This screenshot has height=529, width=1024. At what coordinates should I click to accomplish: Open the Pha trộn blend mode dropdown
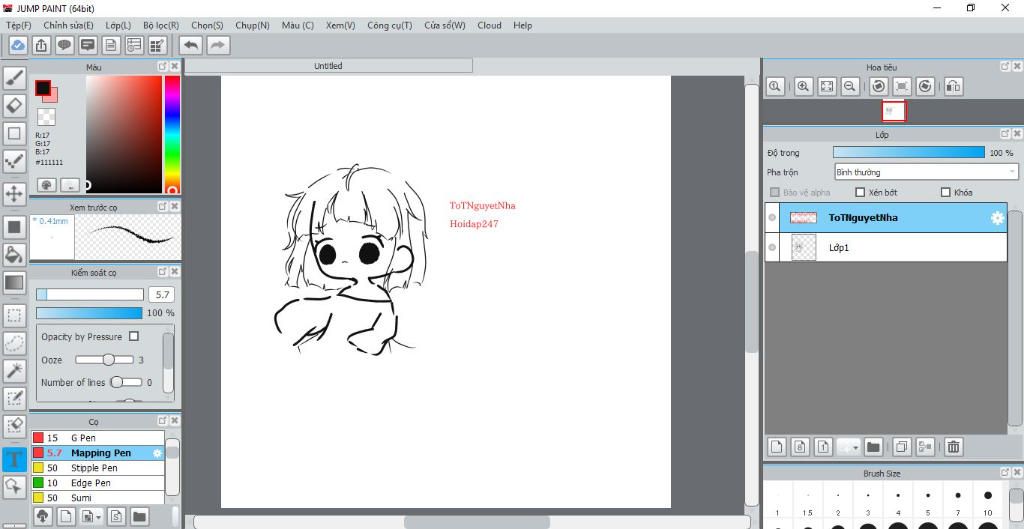point(926,172)
